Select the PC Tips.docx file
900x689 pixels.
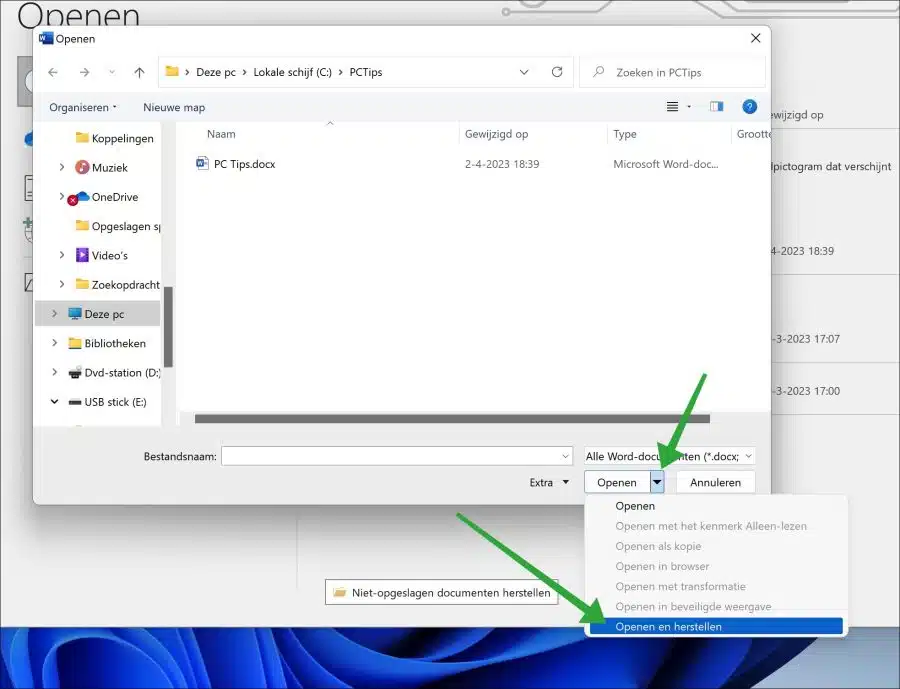244,164
